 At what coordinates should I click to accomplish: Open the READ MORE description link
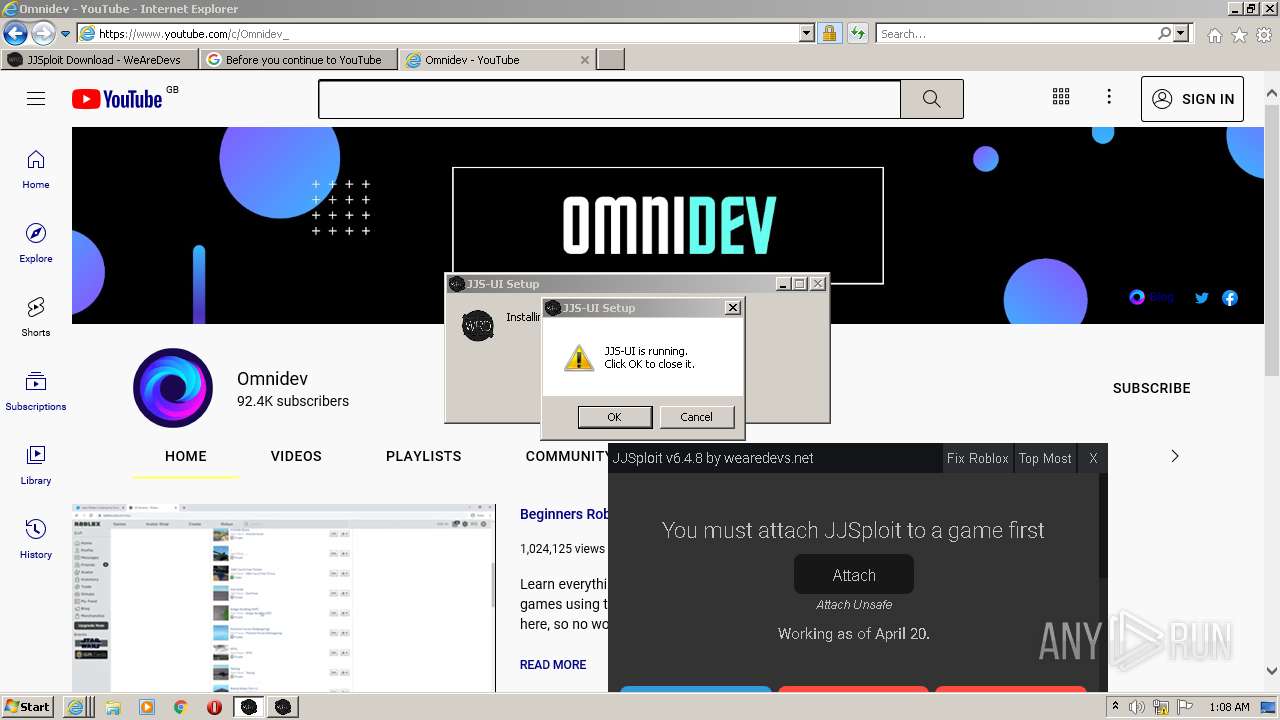[553, 665]
